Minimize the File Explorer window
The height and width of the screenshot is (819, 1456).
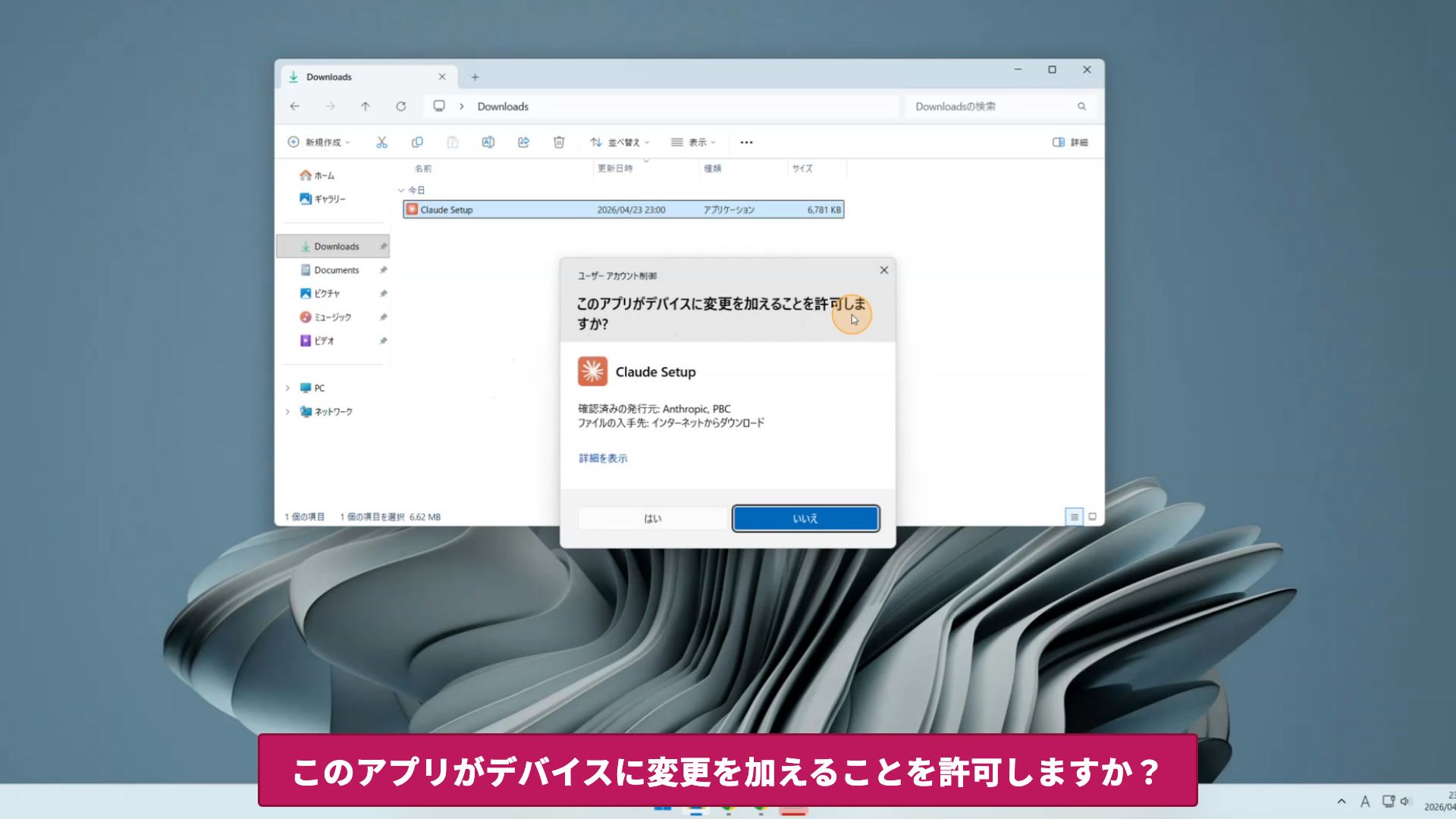point(1018,69)
